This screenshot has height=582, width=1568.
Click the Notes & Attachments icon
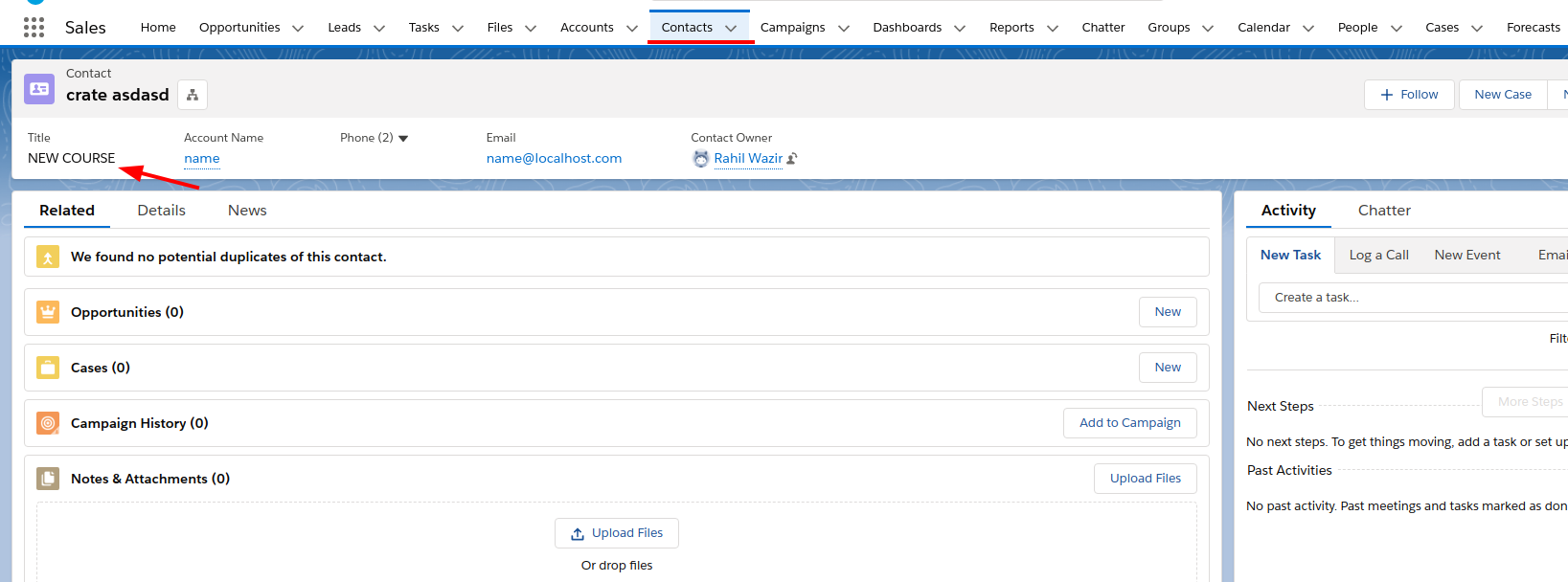coord(48,479)
